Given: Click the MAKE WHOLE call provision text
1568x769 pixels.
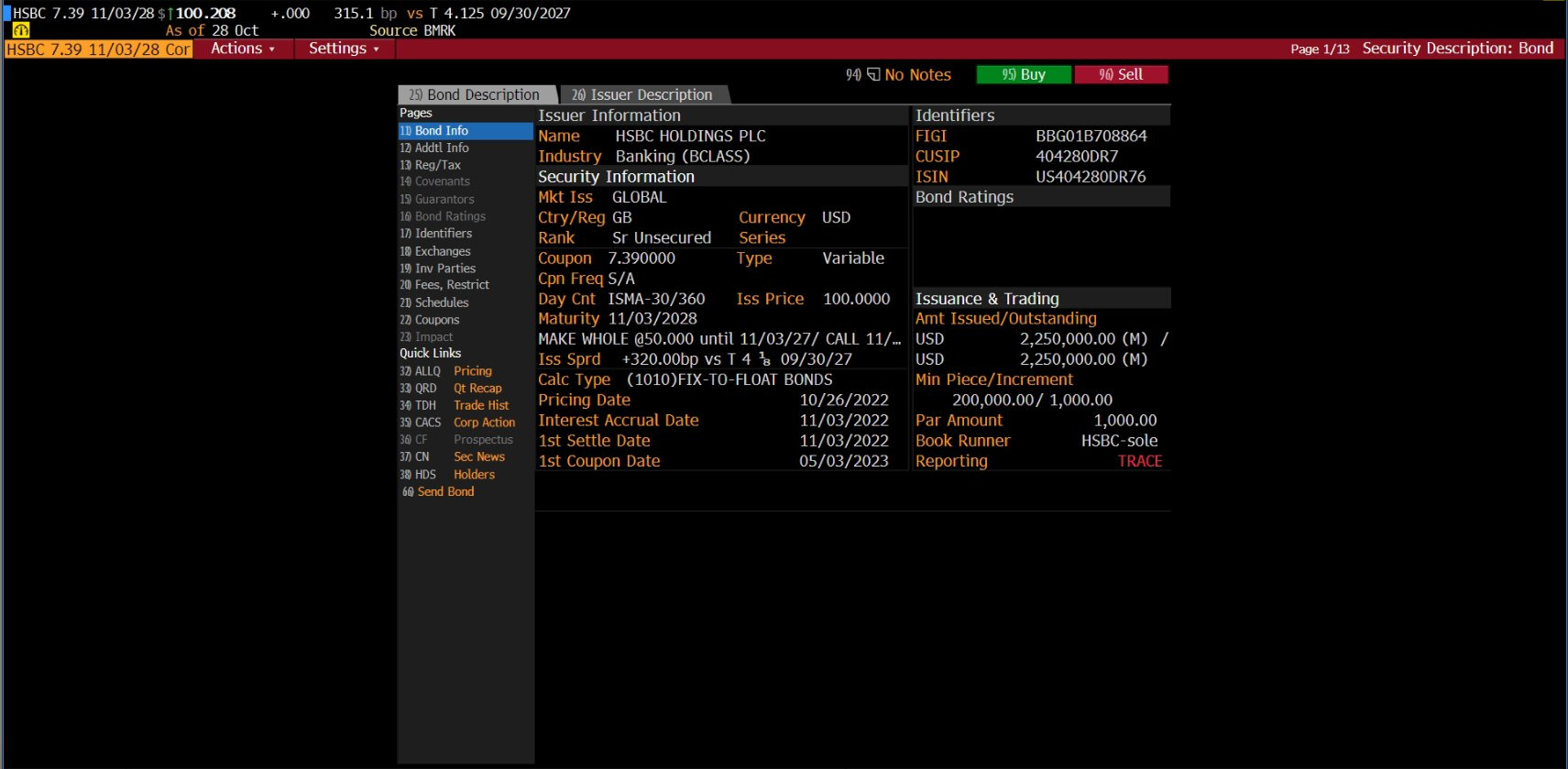Looking at the screenshot, I should [x=719, y=339].
